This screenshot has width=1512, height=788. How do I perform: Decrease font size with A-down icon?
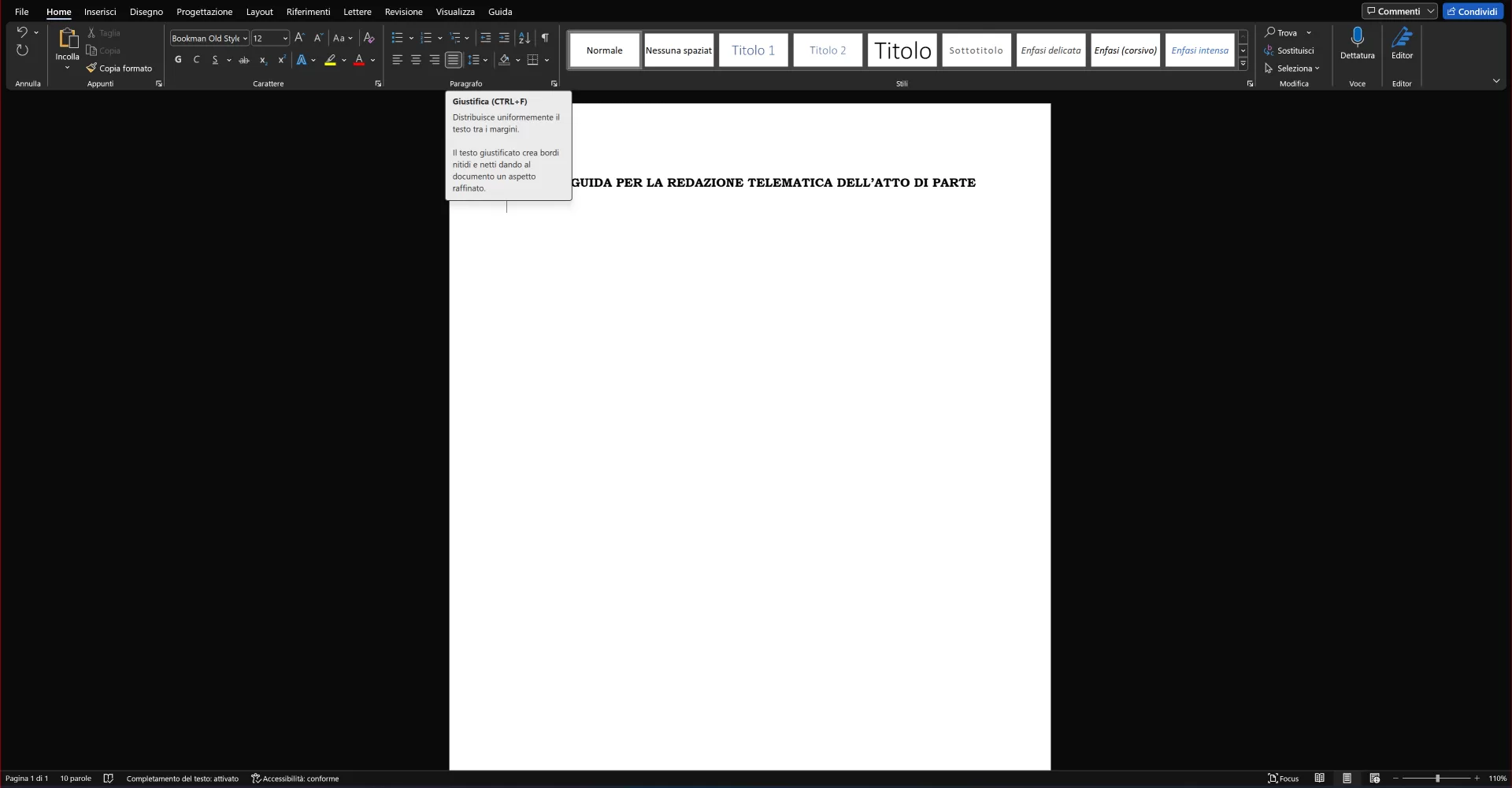click(x=318, y=38)
